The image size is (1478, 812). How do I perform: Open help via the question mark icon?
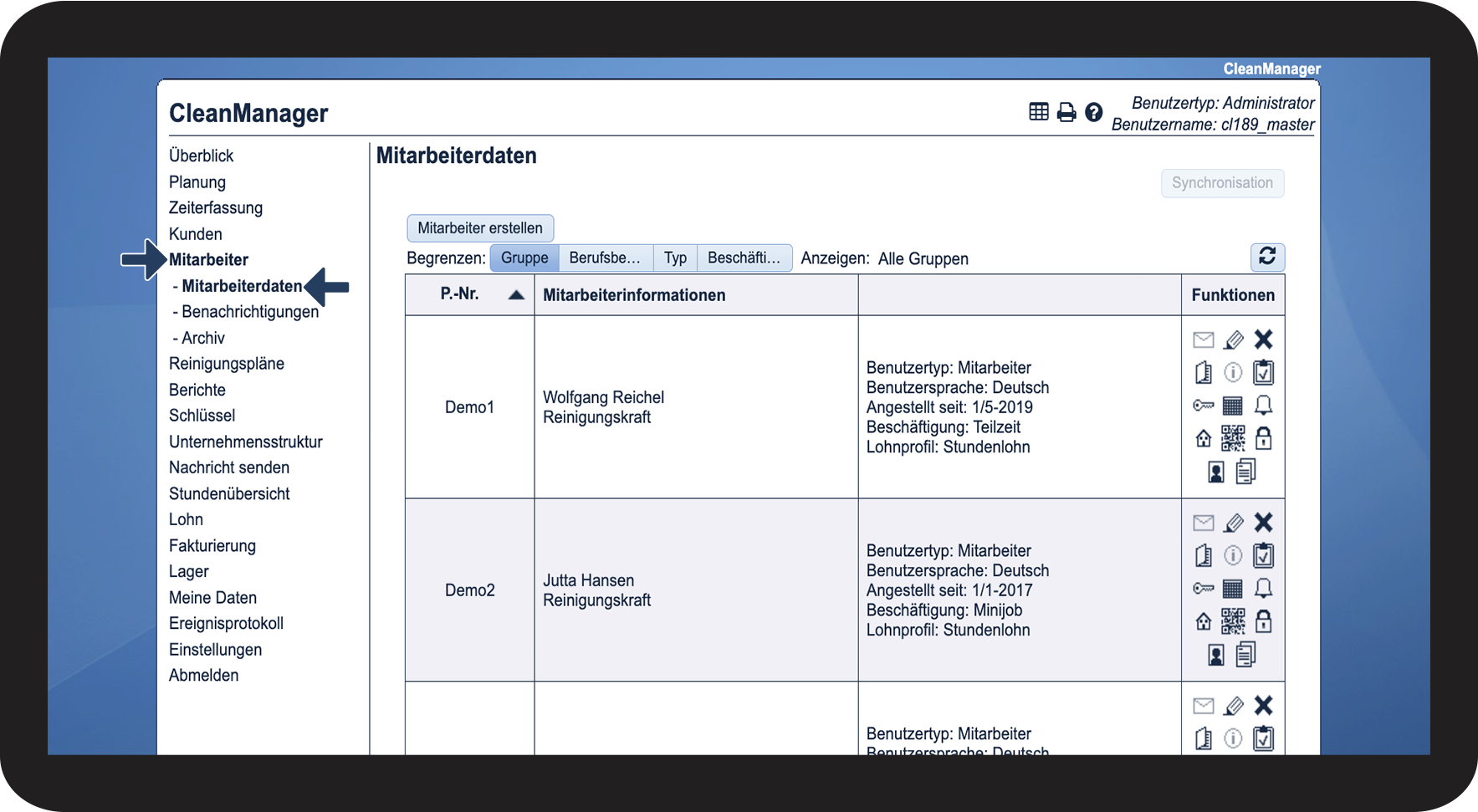(x=1094, y=112)
